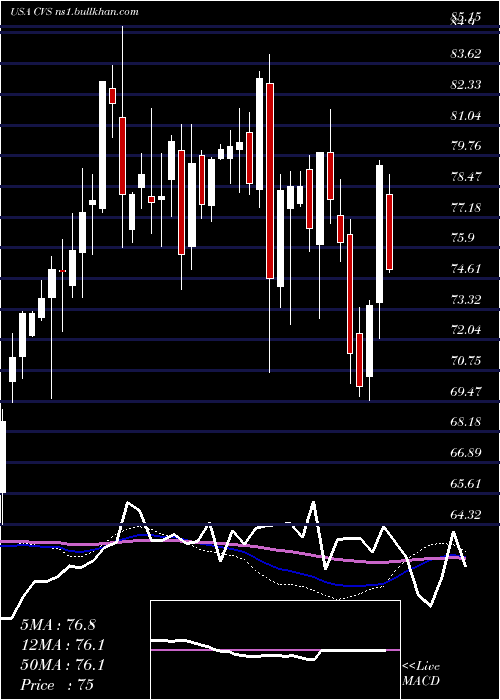Click the 'USA CVS ns1.bullkhan.com' header text
This screenshot has width=500, height=700.
point(74,12)
